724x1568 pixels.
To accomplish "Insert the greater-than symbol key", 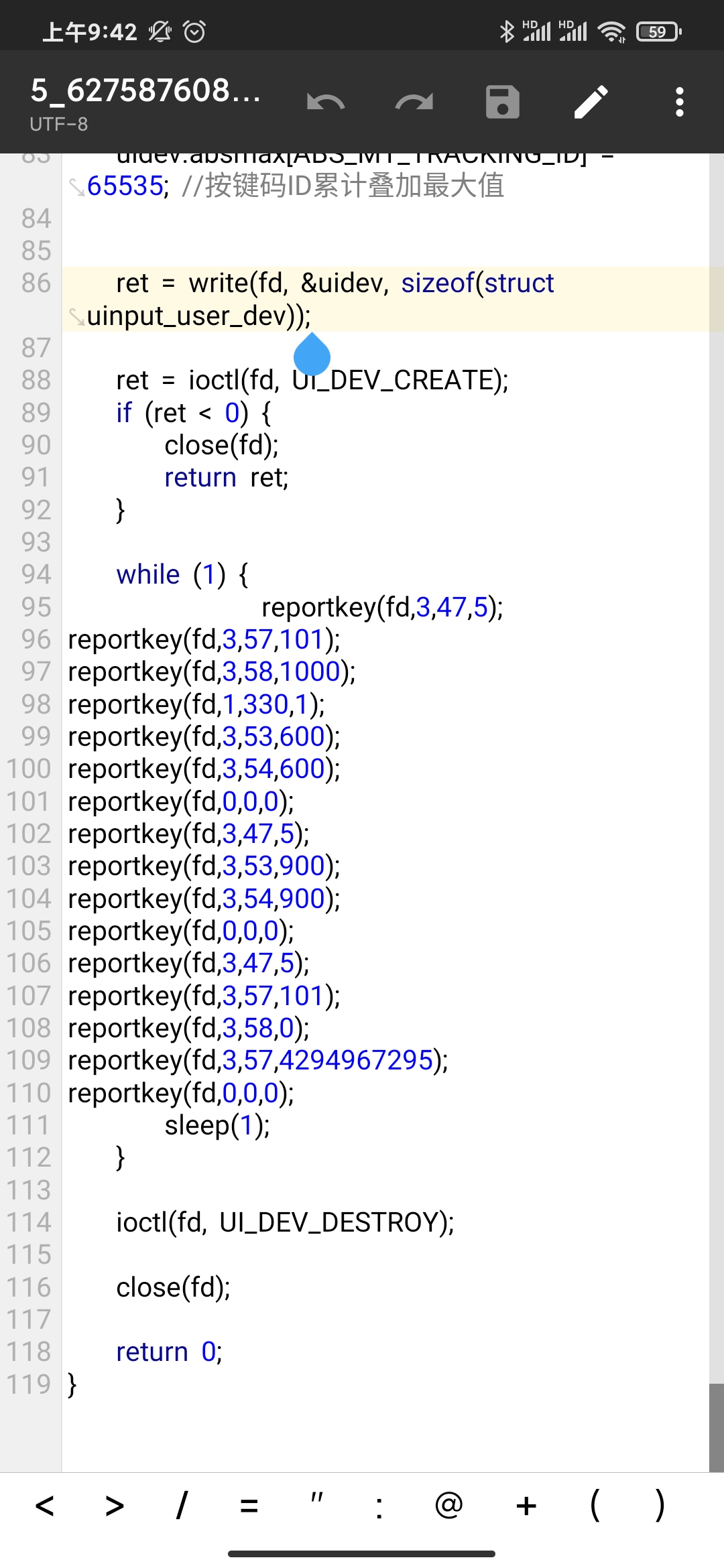I will [115, 1506].
